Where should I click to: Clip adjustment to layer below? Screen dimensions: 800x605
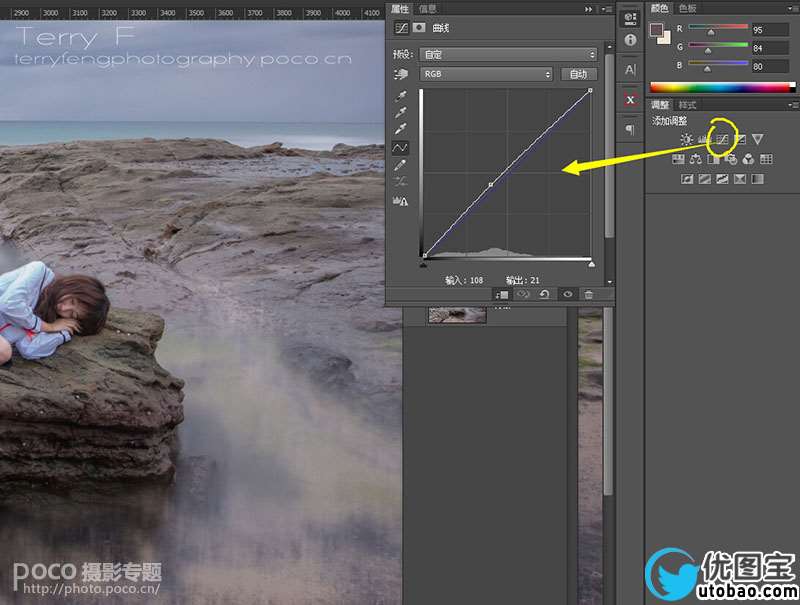502,294
